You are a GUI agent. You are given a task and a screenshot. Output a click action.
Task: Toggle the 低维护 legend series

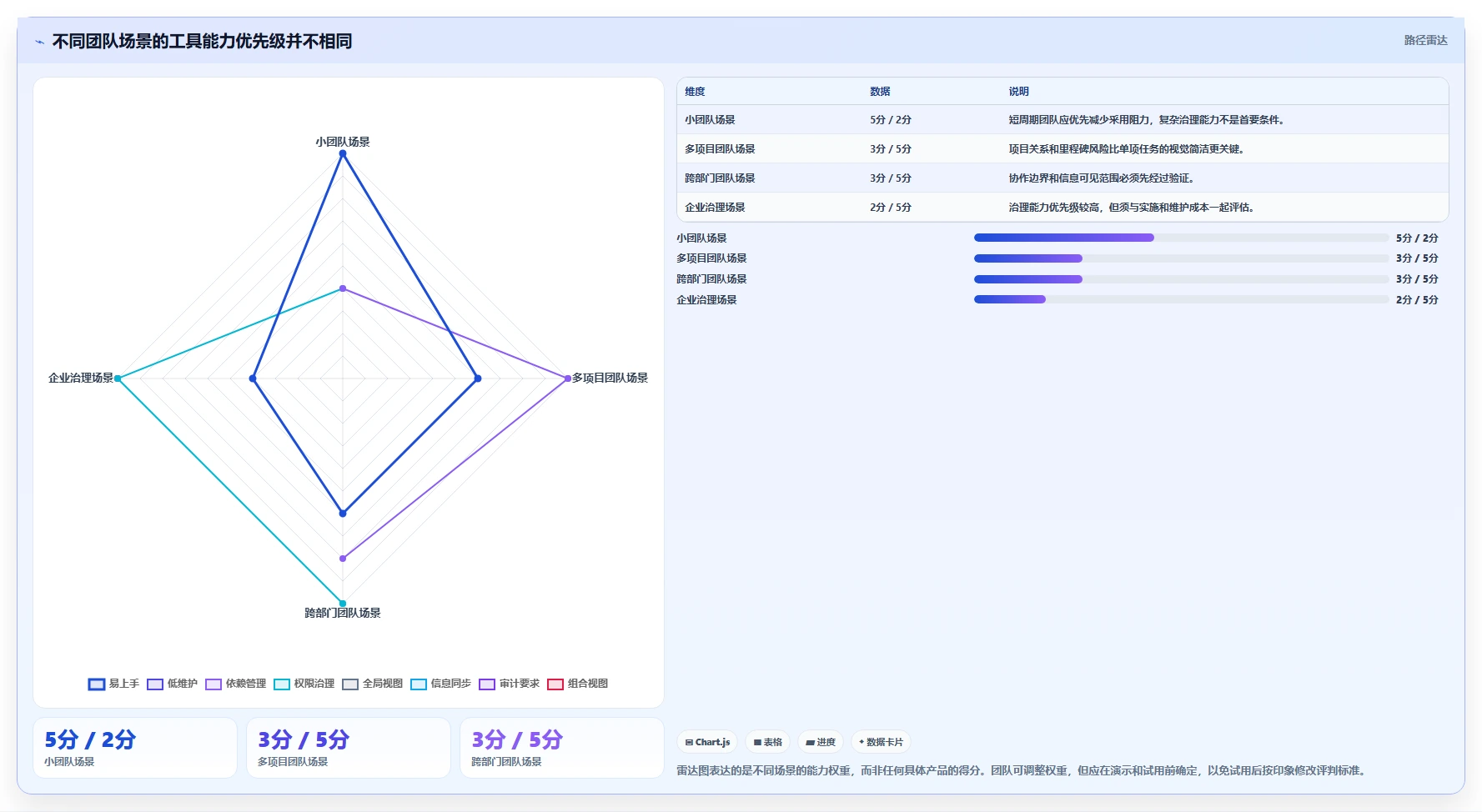172,684
